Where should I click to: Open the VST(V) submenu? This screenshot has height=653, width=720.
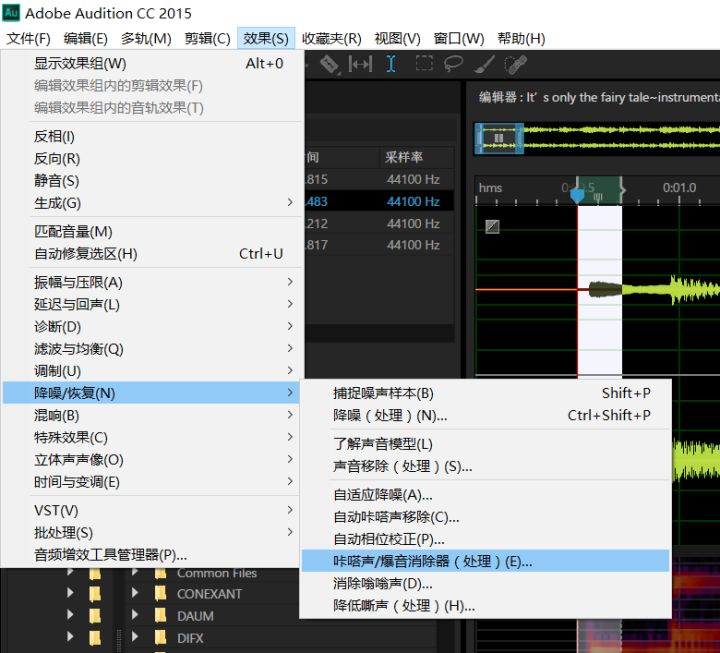[x=153, y=510]
